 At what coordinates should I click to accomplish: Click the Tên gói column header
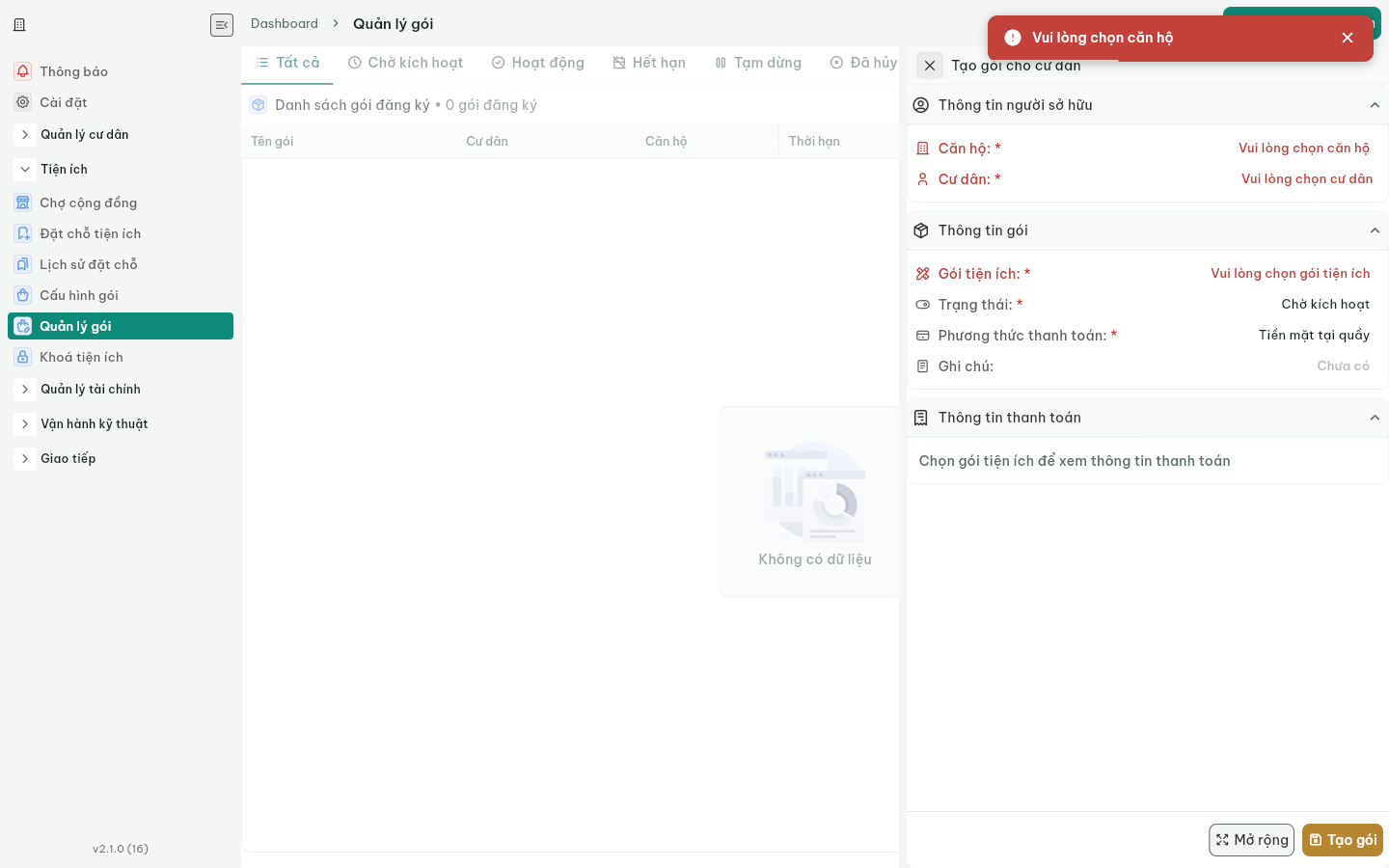(x=348, y=141)
